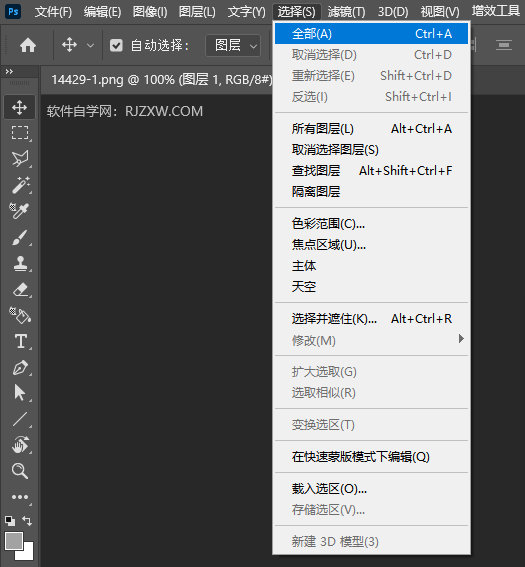Open 色彩范围(C)... dialog
This screenshot has width=525, height=567.
[371, 224]
